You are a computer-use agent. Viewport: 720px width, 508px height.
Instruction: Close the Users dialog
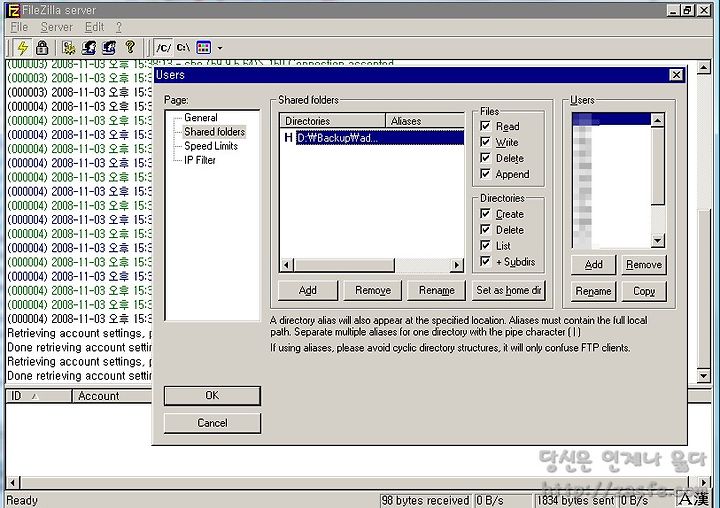676,75
